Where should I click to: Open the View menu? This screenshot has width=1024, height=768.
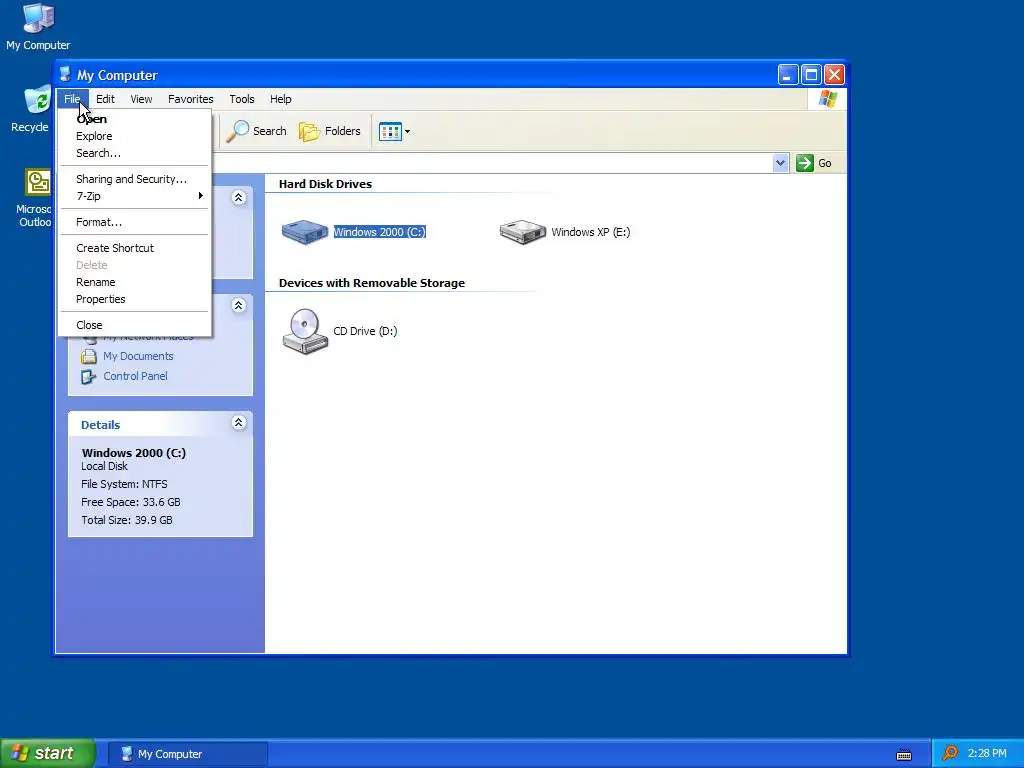point(141,99)
